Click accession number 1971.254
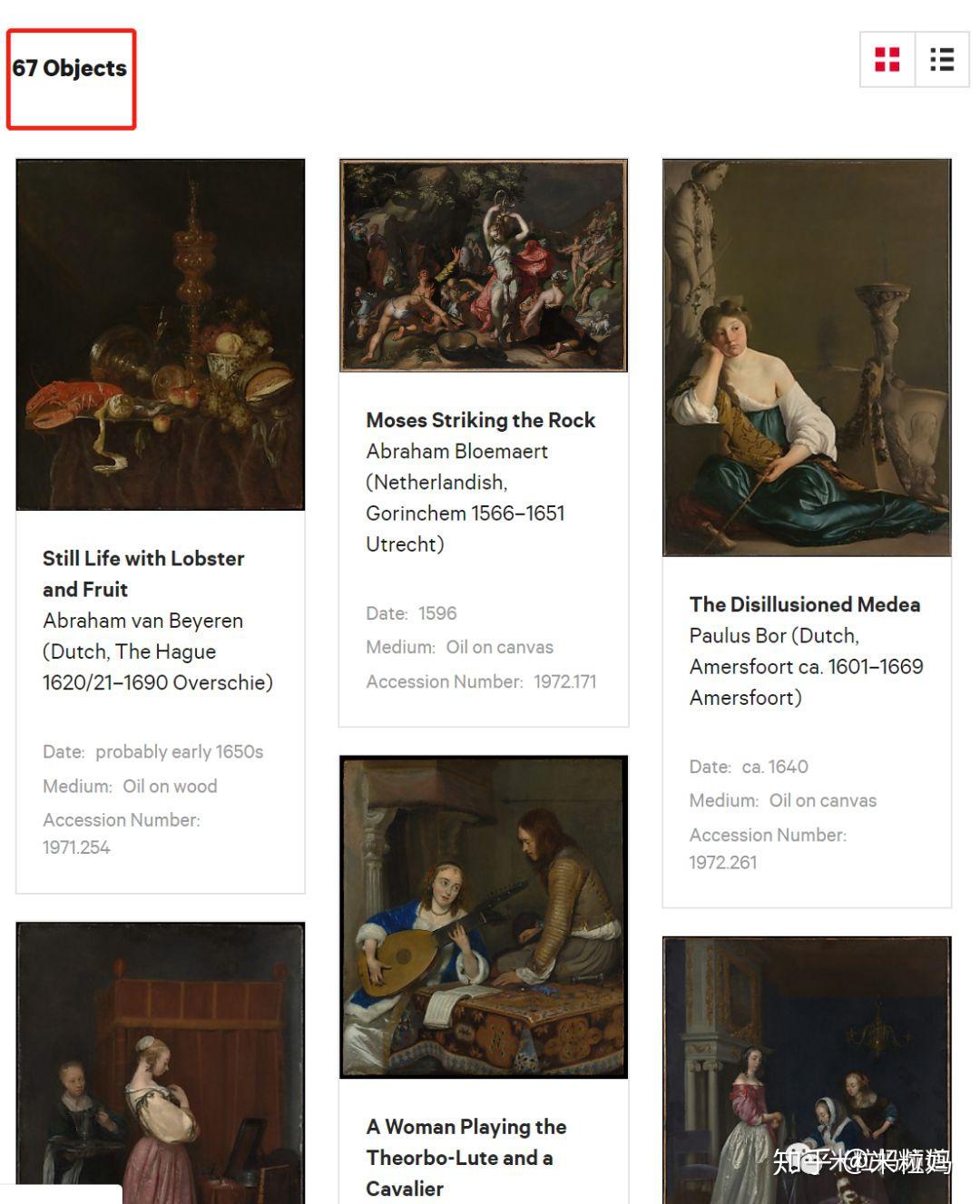The height and width of the screenshot is (1204, 980). (76, 847)
